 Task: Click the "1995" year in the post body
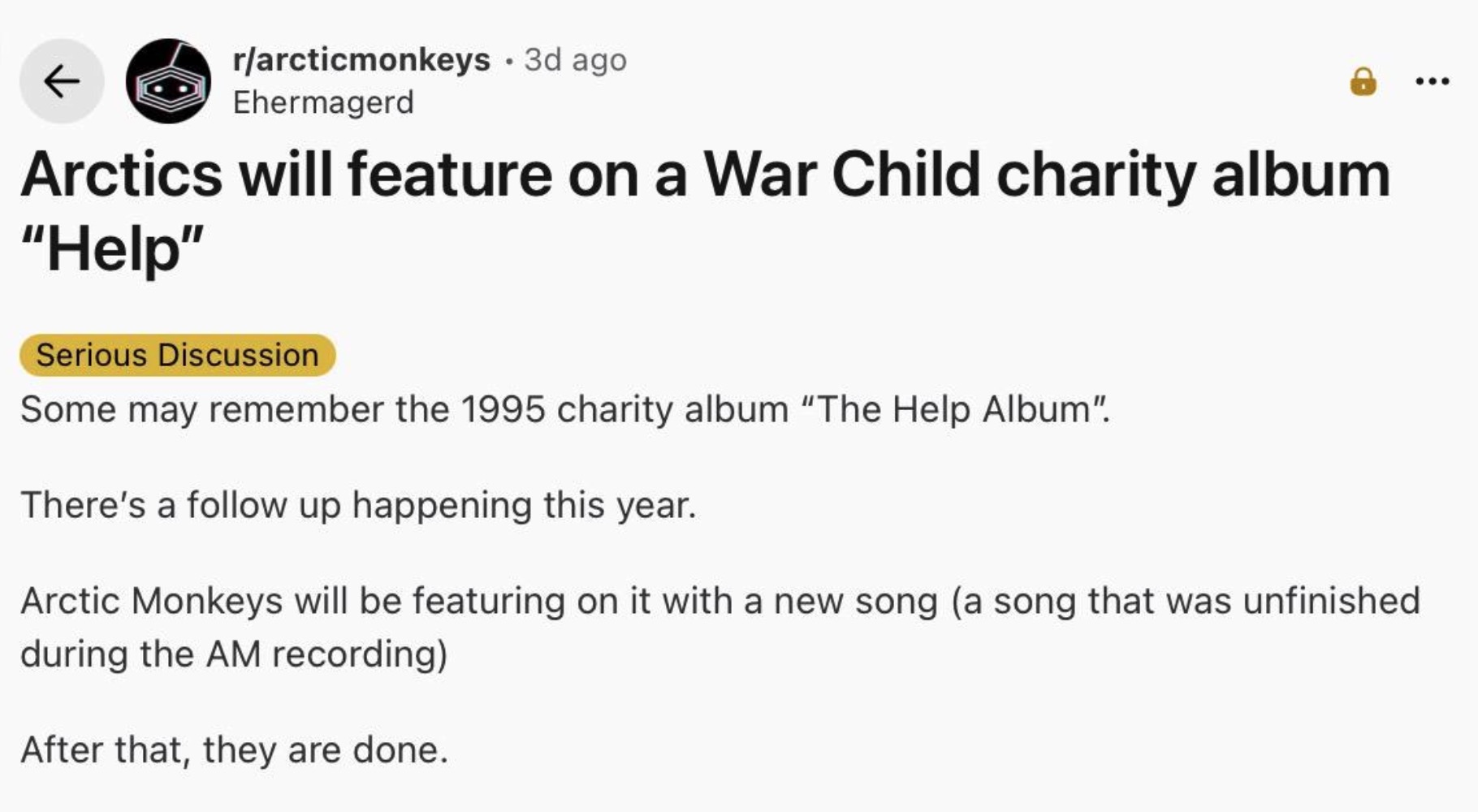pos(503,409)
